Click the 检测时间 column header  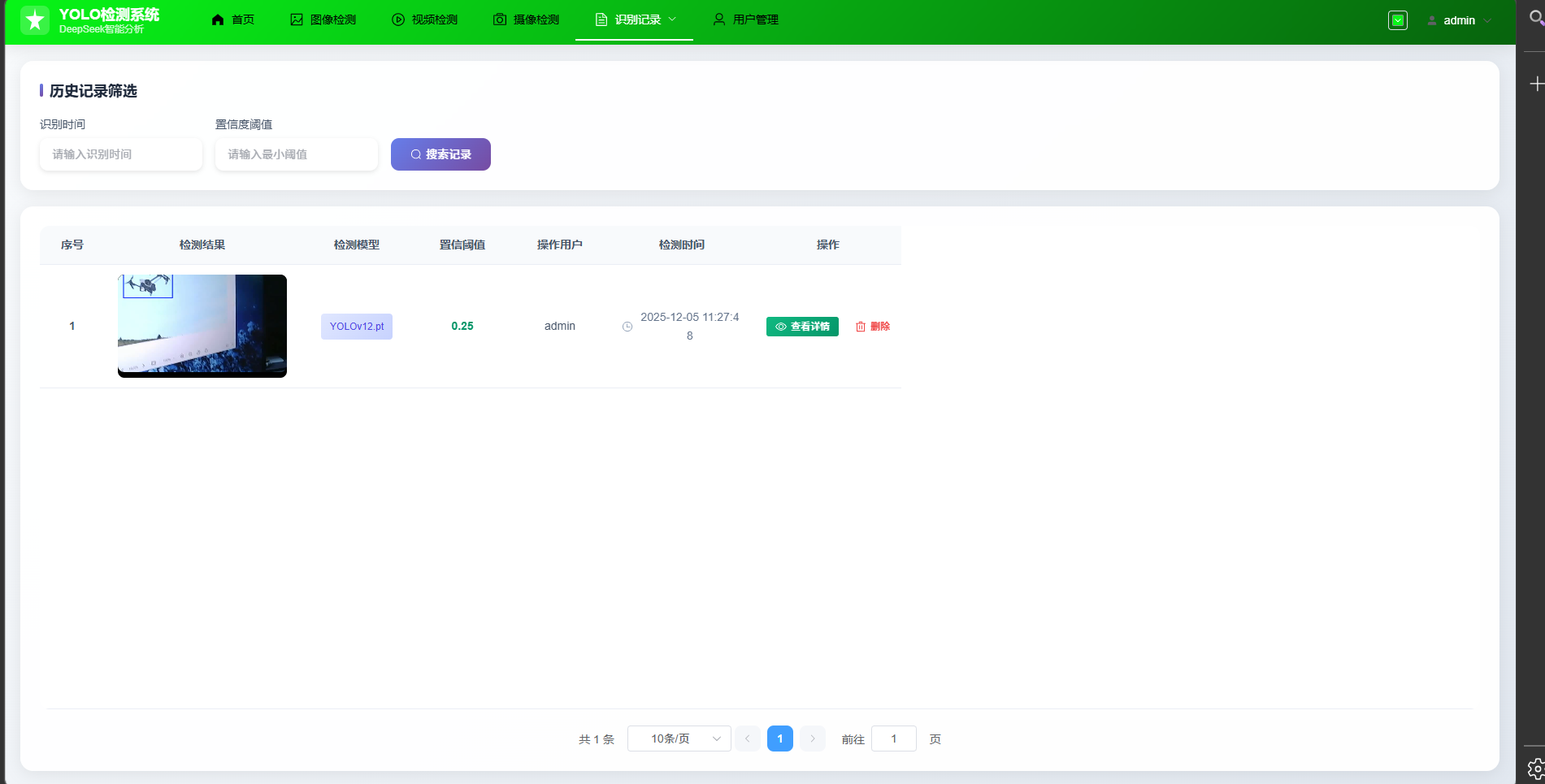(x=682, y=245)
